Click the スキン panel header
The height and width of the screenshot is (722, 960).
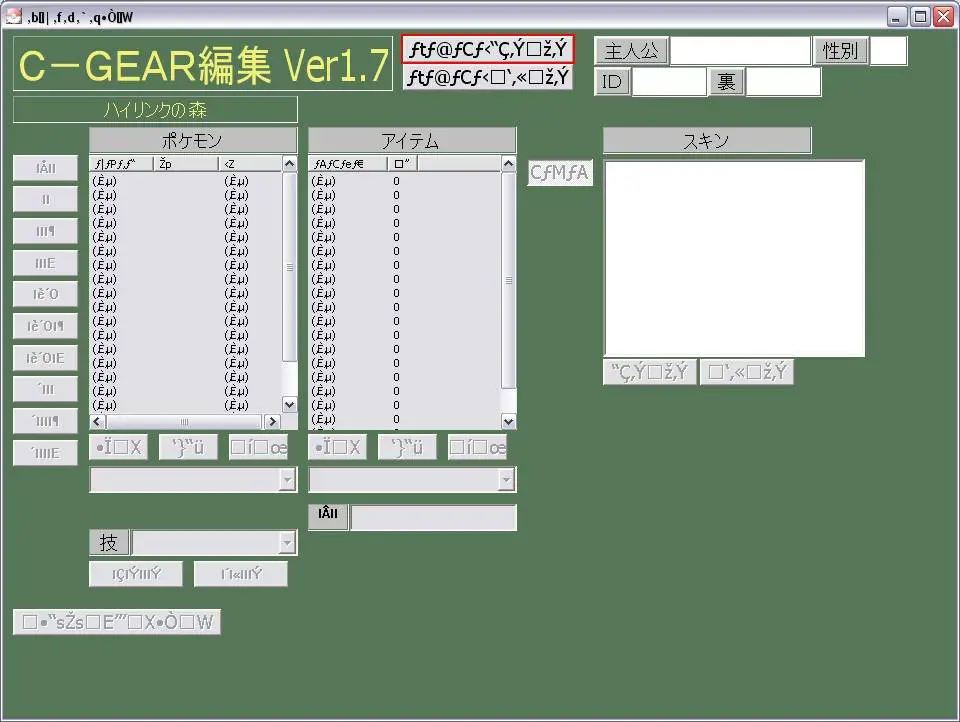707,140
